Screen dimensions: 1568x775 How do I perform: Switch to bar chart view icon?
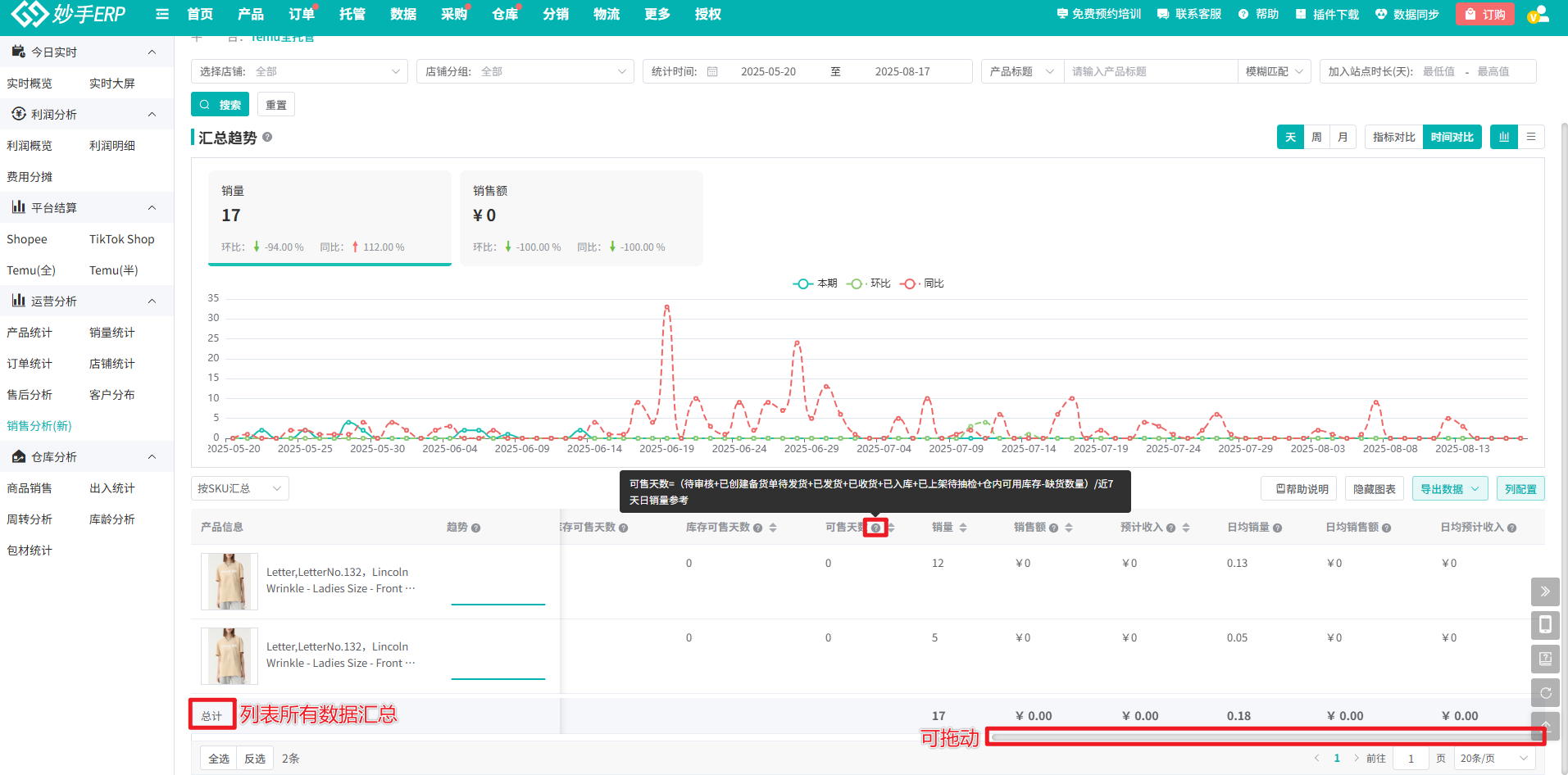1504,138
